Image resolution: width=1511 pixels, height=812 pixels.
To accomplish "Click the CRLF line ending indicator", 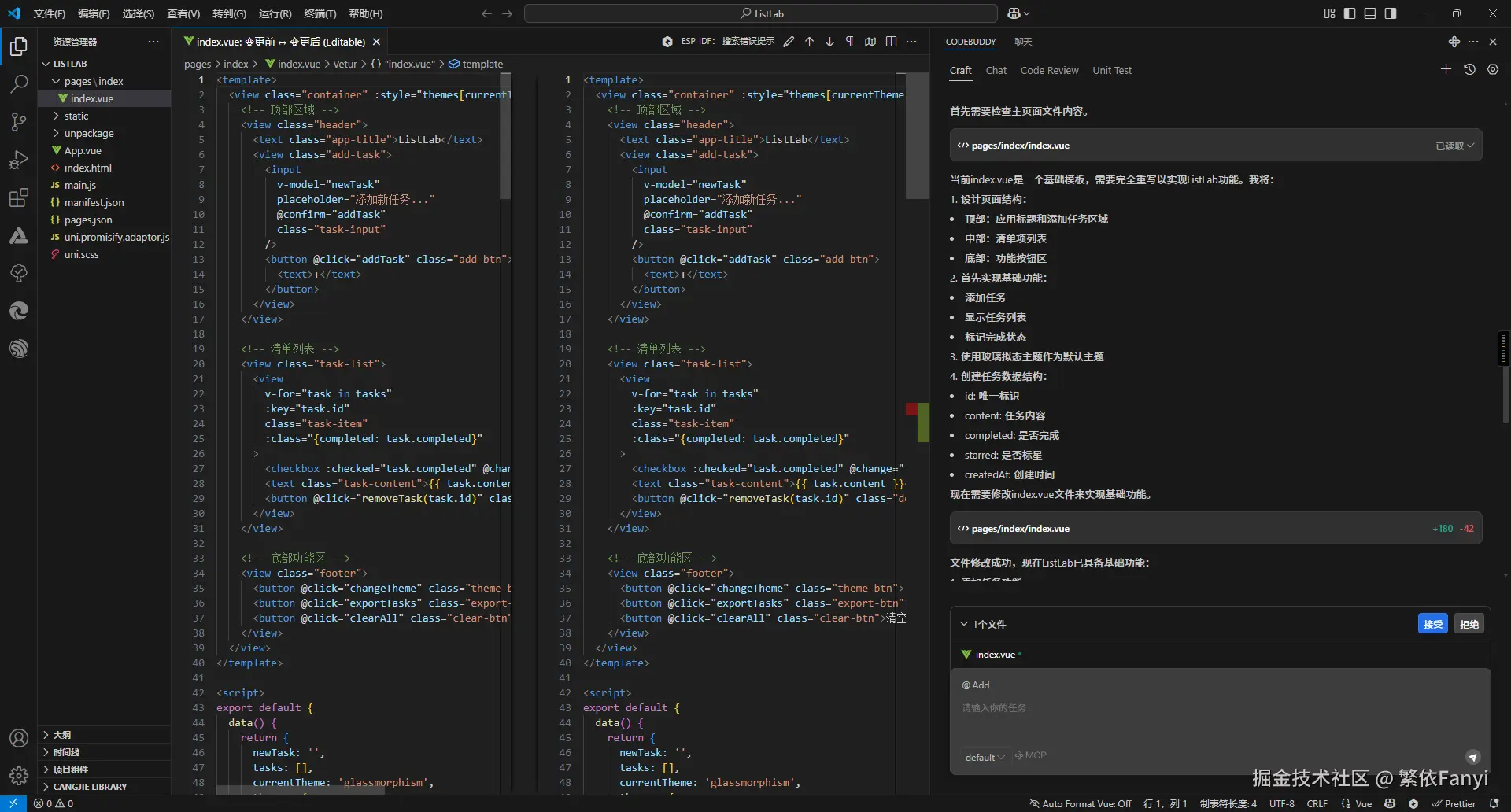I will point(1317,803).
